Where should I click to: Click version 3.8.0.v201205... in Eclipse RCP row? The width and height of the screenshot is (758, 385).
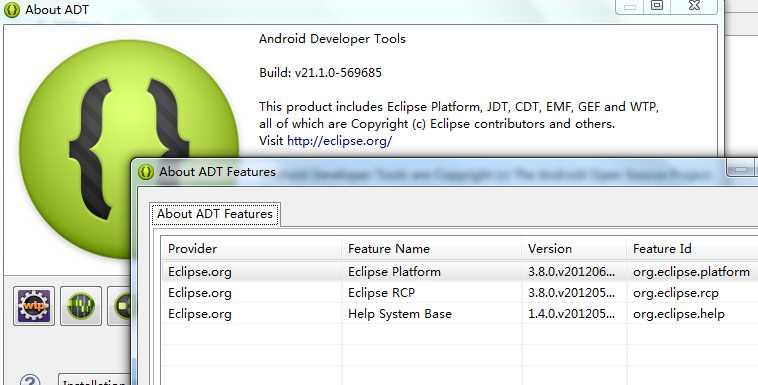pos(571,293)
